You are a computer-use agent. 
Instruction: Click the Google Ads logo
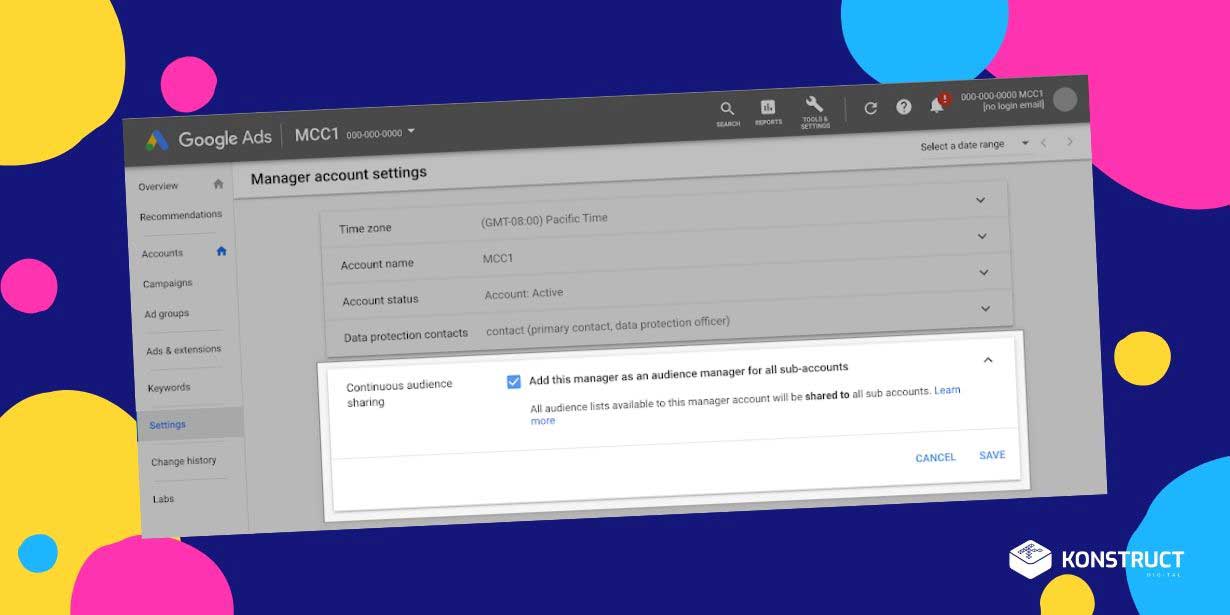209,139
